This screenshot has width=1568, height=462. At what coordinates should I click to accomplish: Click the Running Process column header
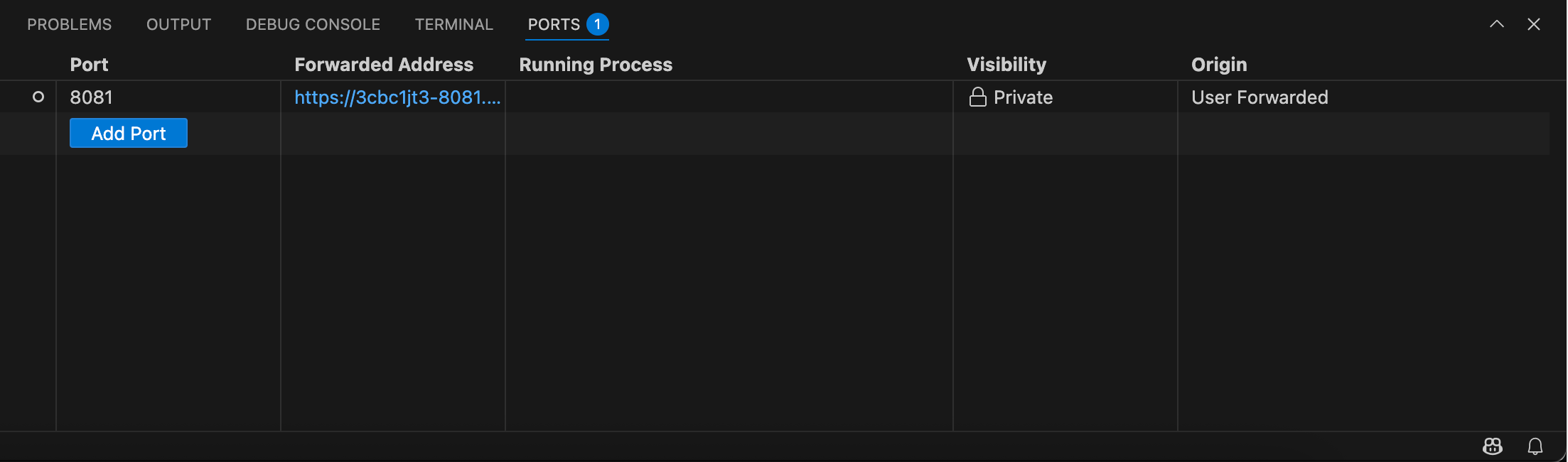tap(596, 65)
